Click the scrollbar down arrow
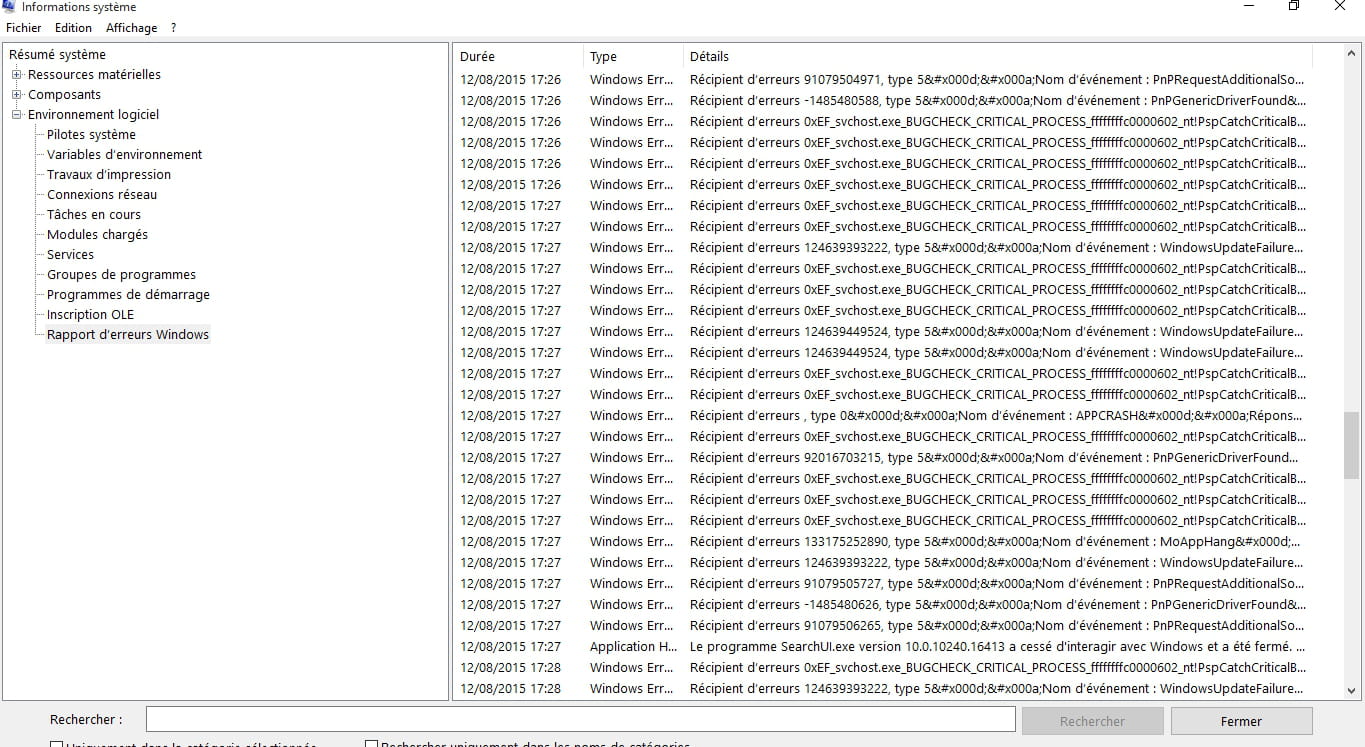The height and width of the screenshot is (747, 1365). click(x=1351, y=690)
